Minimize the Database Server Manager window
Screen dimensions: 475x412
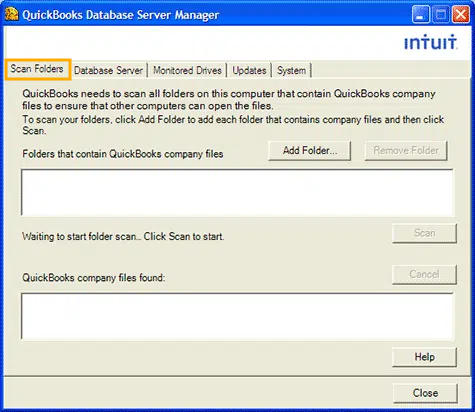(420, 15)
